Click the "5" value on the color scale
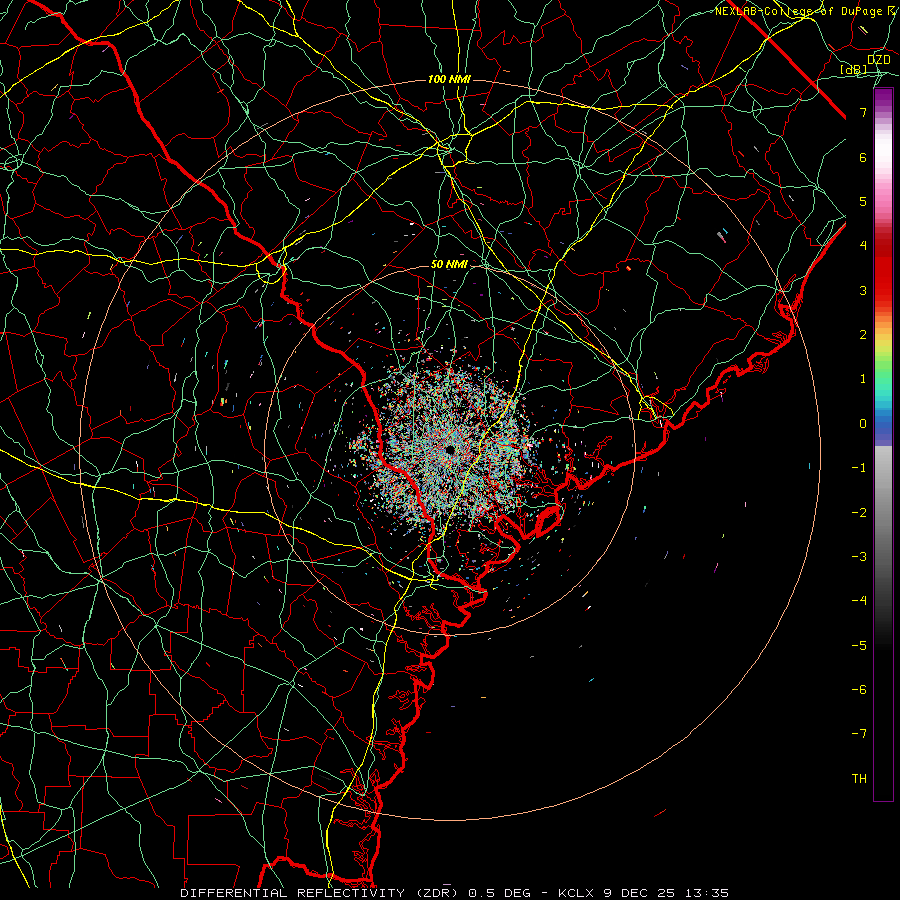Screen dimensions: 900x900 (x=863, y=201)
